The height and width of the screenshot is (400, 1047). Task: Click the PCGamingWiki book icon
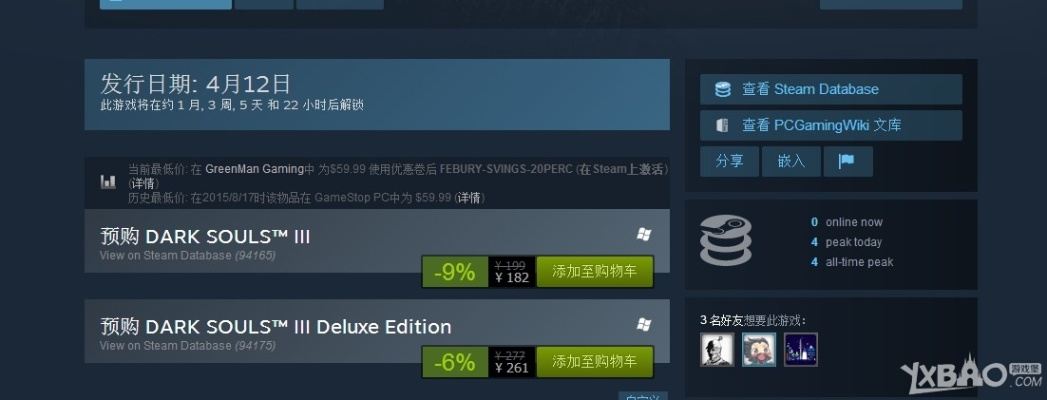pos(722,126)
